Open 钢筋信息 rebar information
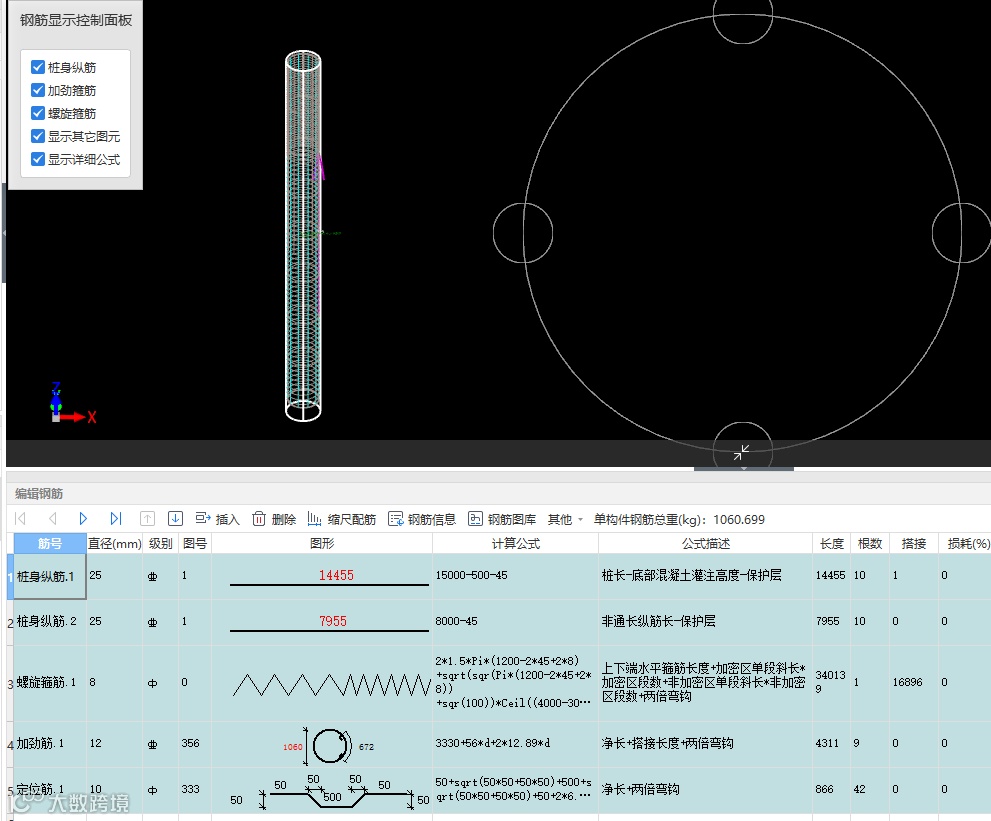Viewport: 991px width, 821px height. point(422,520)
